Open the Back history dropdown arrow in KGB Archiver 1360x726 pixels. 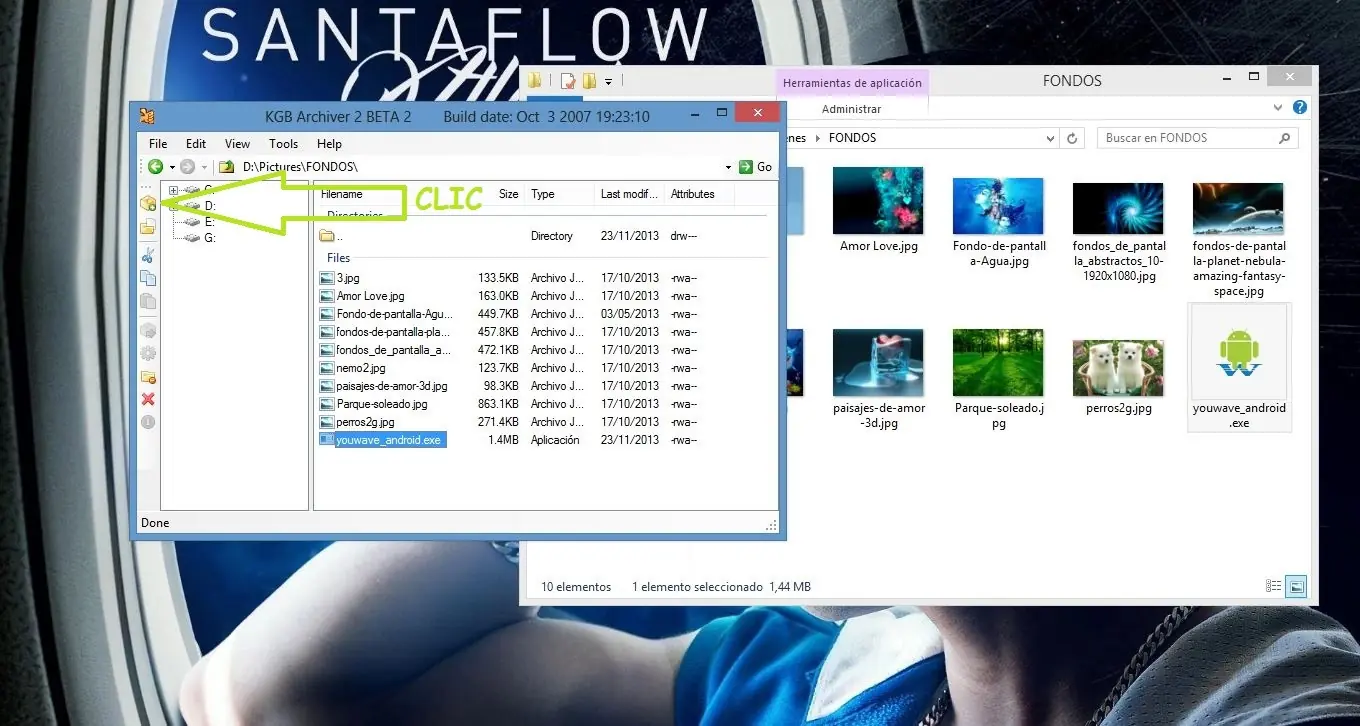(x=172, y=167)
